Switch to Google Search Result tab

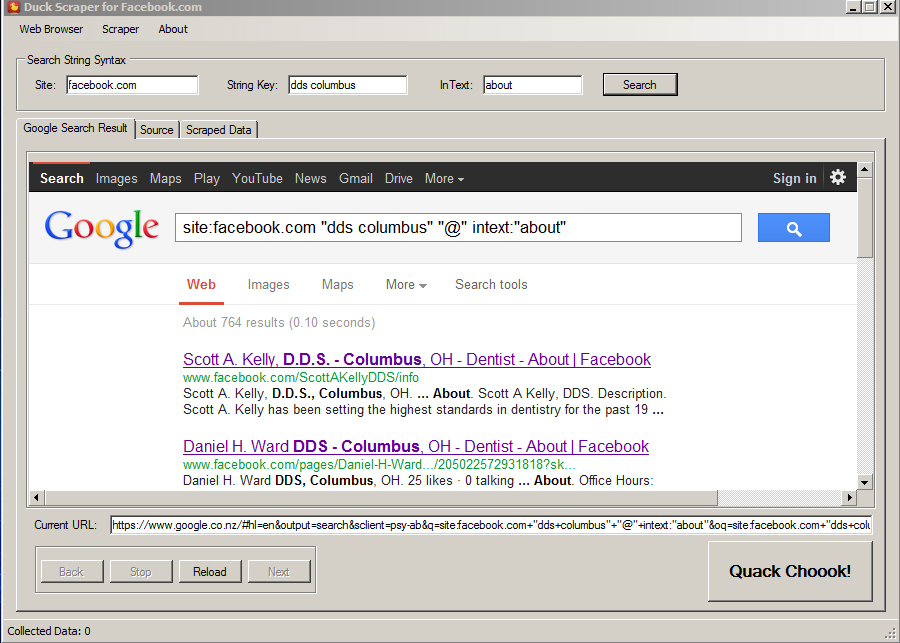point(75,128)
